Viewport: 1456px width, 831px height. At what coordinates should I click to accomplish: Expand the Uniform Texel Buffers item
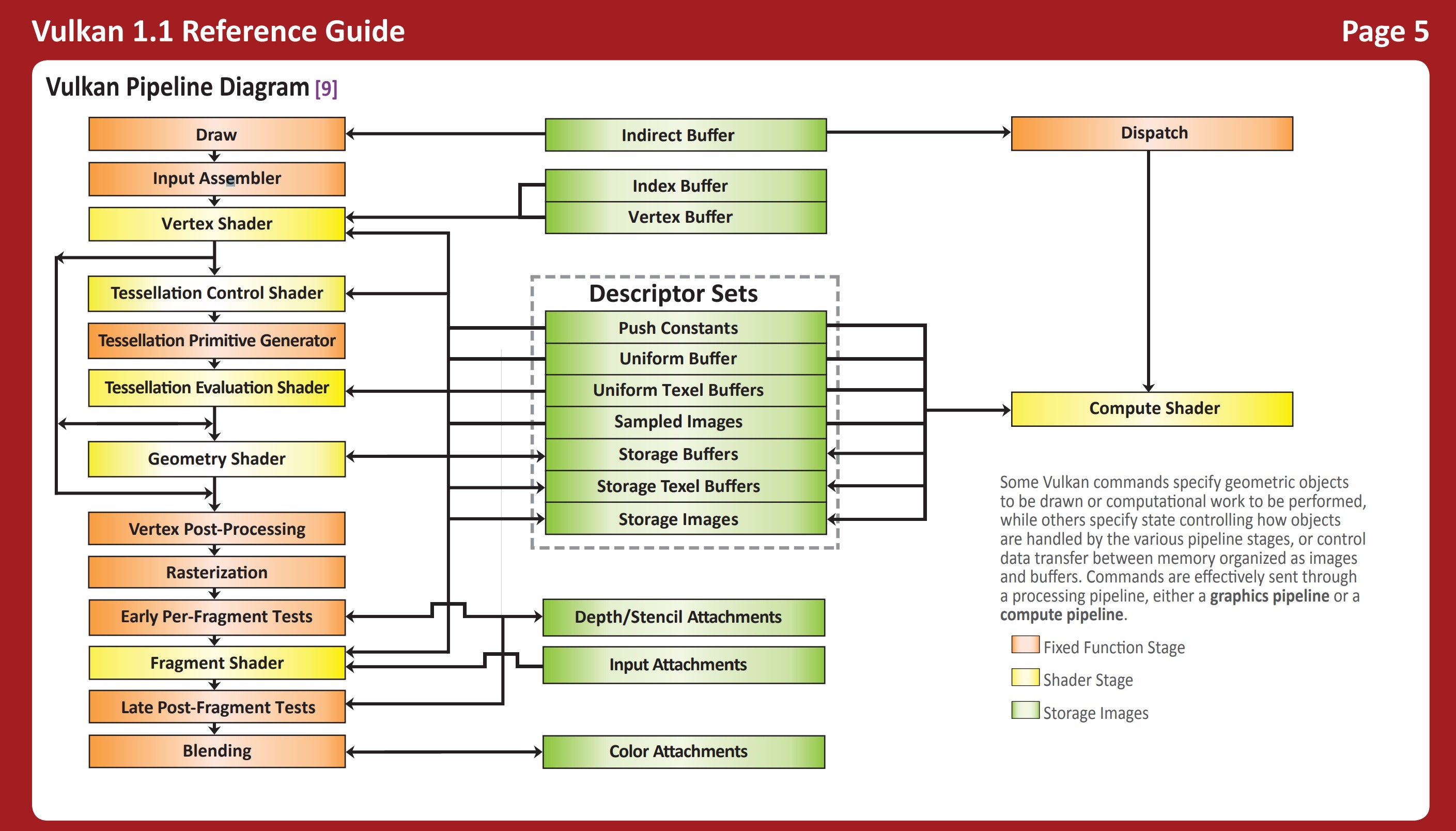(x=679, y=390)
